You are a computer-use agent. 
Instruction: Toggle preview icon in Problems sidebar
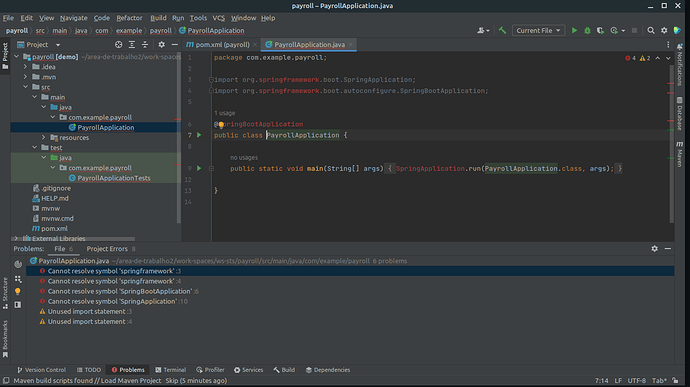pyautogui.click(x=18, y=305)
